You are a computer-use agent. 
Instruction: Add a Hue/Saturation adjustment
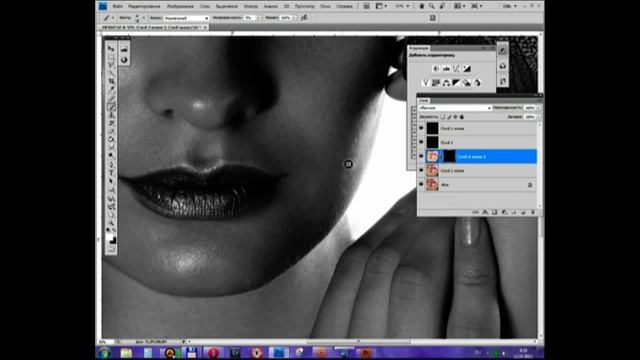(436, 83)
